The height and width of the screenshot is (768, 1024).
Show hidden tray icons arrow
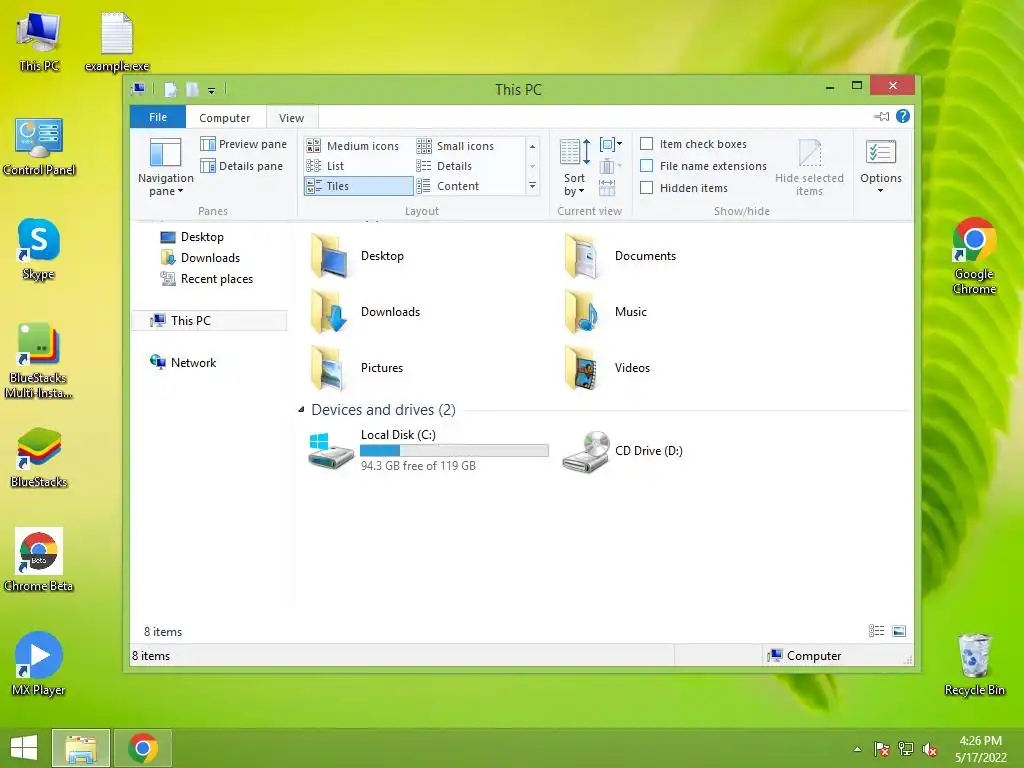tap(857, 749)
